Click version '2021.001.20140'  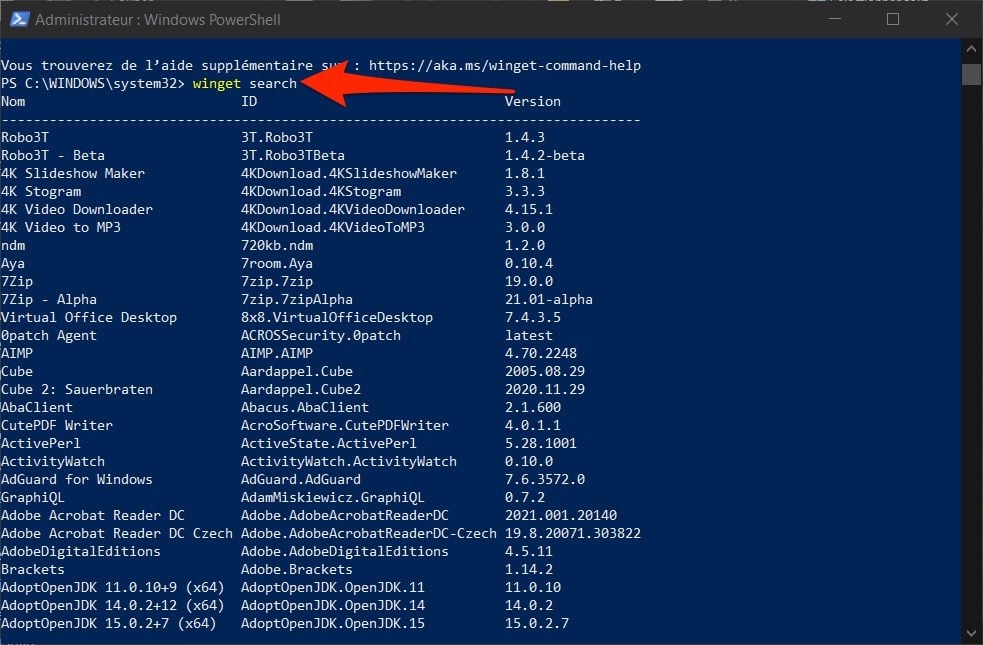click(561, 516)
